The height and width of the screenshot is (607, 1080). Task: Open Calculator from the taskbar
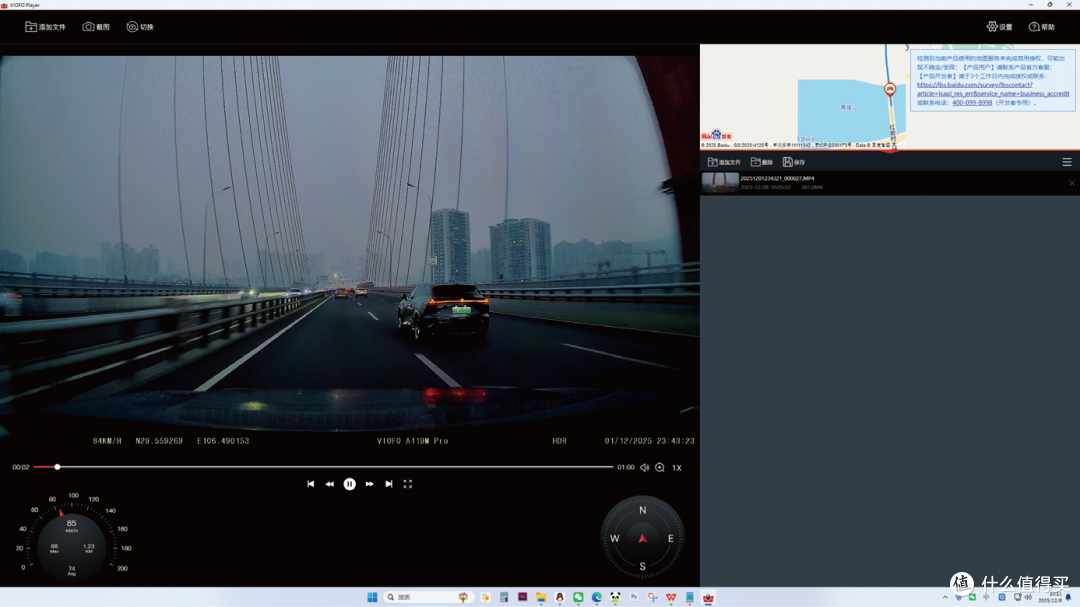pyautogui.click(x=504, y=597)
